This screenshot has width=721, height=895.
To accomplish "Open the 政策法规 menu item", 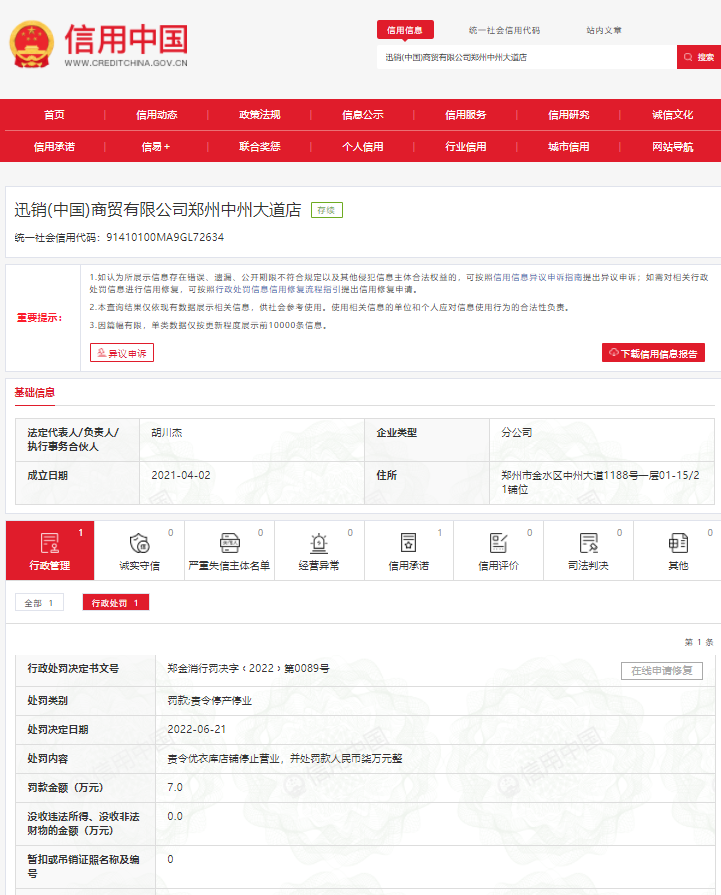I will coord(260,115).
